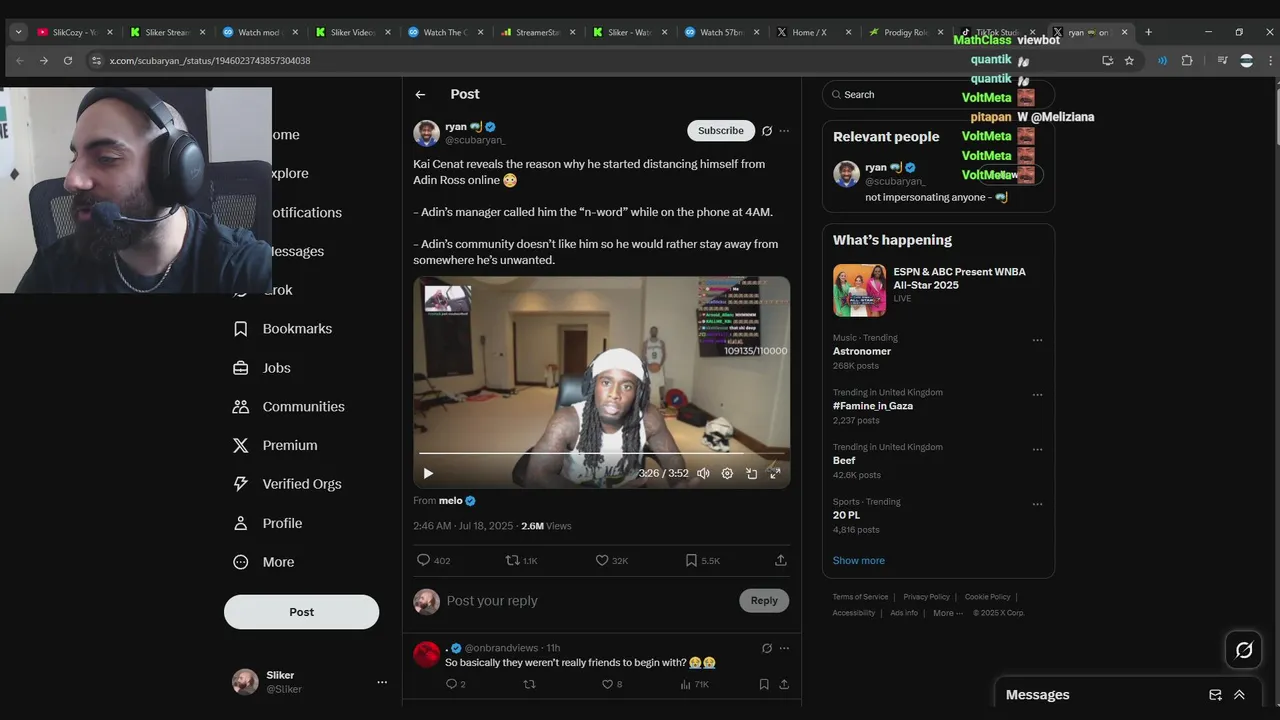Mute the video with speaker icon
This screenshot has height=720, width=1280.
click(703, 473)
